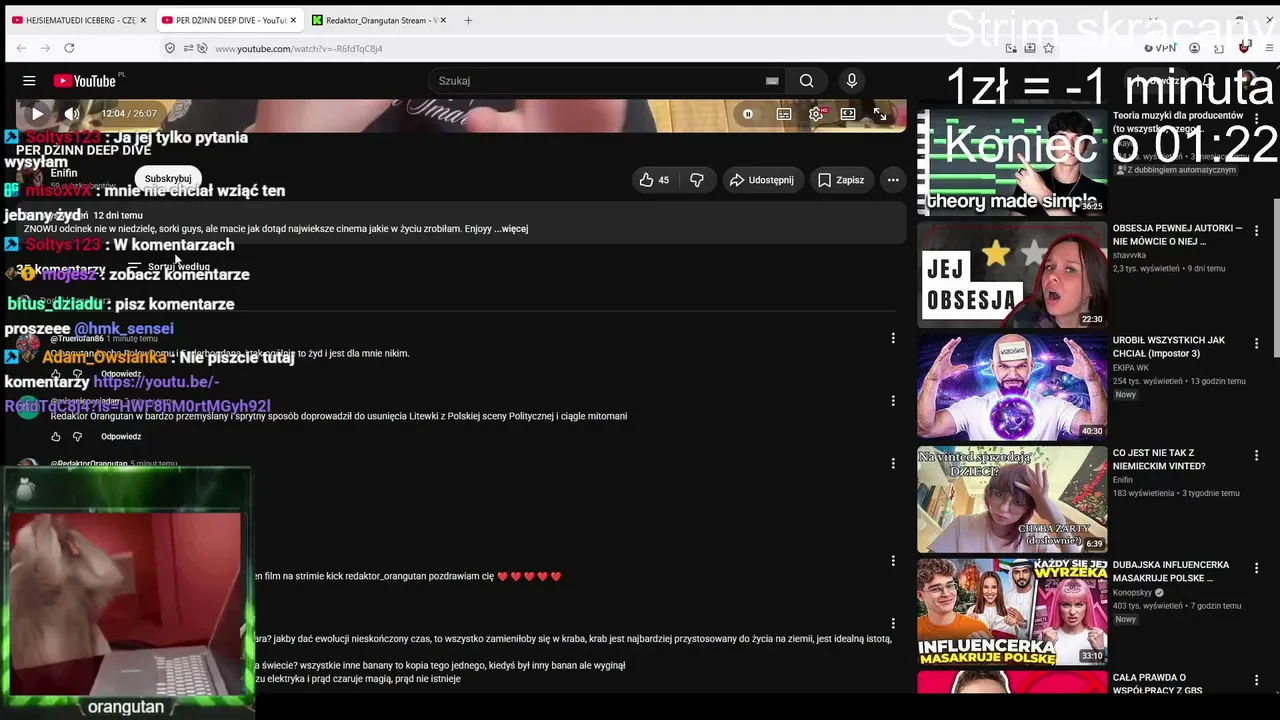Toggle the autoplay switch in the player

748,114
